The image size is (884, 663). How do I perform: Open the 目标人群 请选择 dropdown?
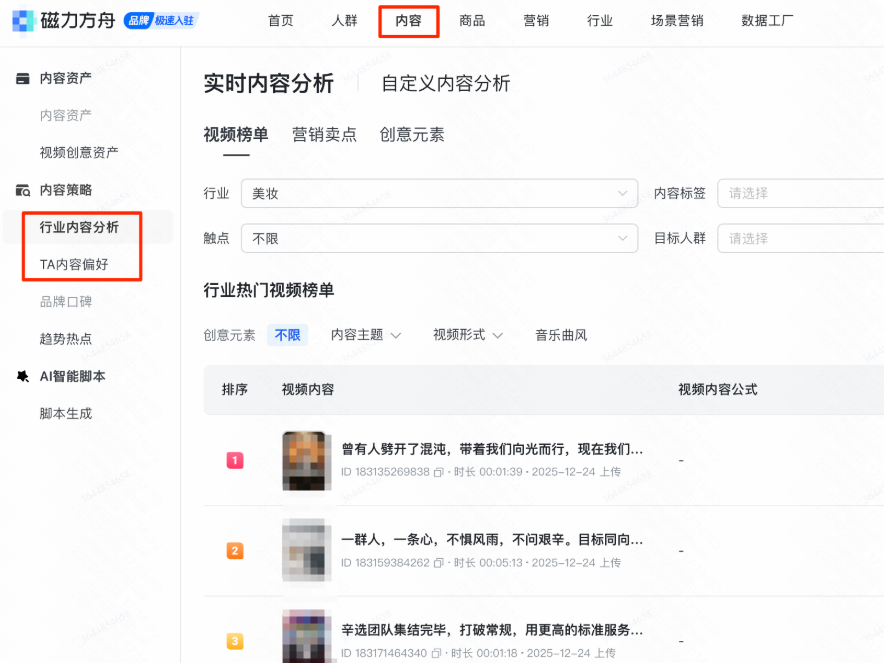coord(801,238)
